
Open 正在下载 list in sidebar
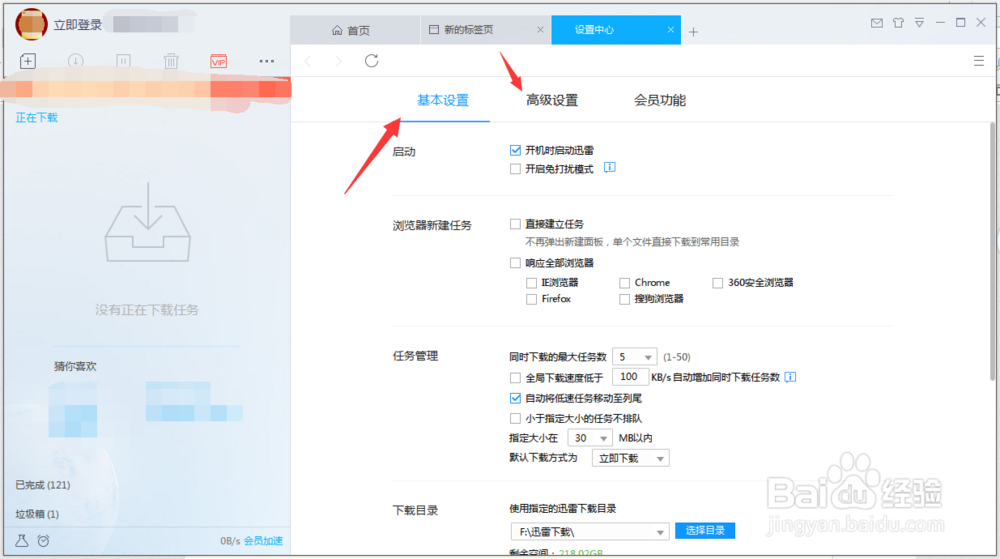coord(37,117)
